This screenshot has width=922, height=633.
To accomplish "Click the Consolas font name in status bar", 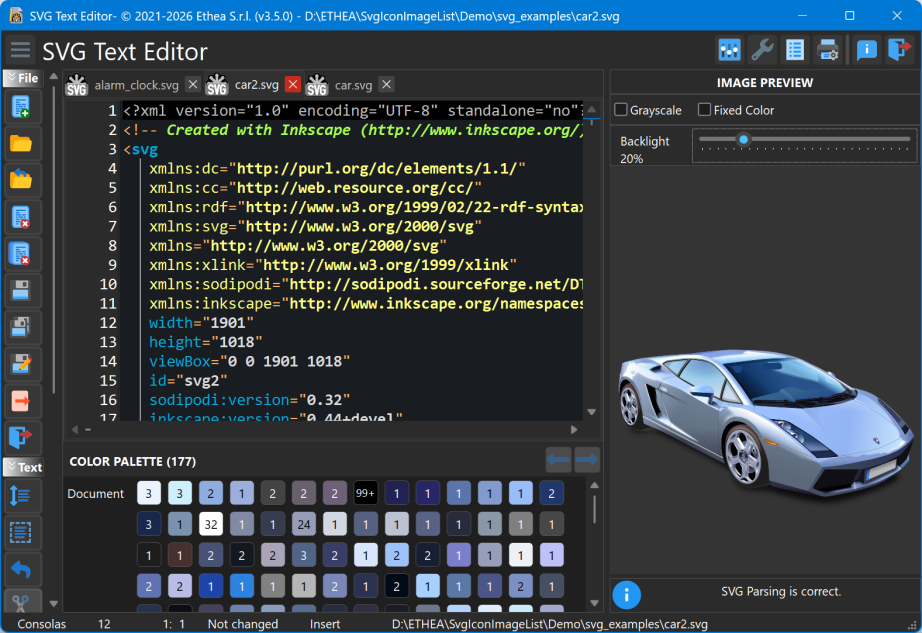I will coord(42,624).
